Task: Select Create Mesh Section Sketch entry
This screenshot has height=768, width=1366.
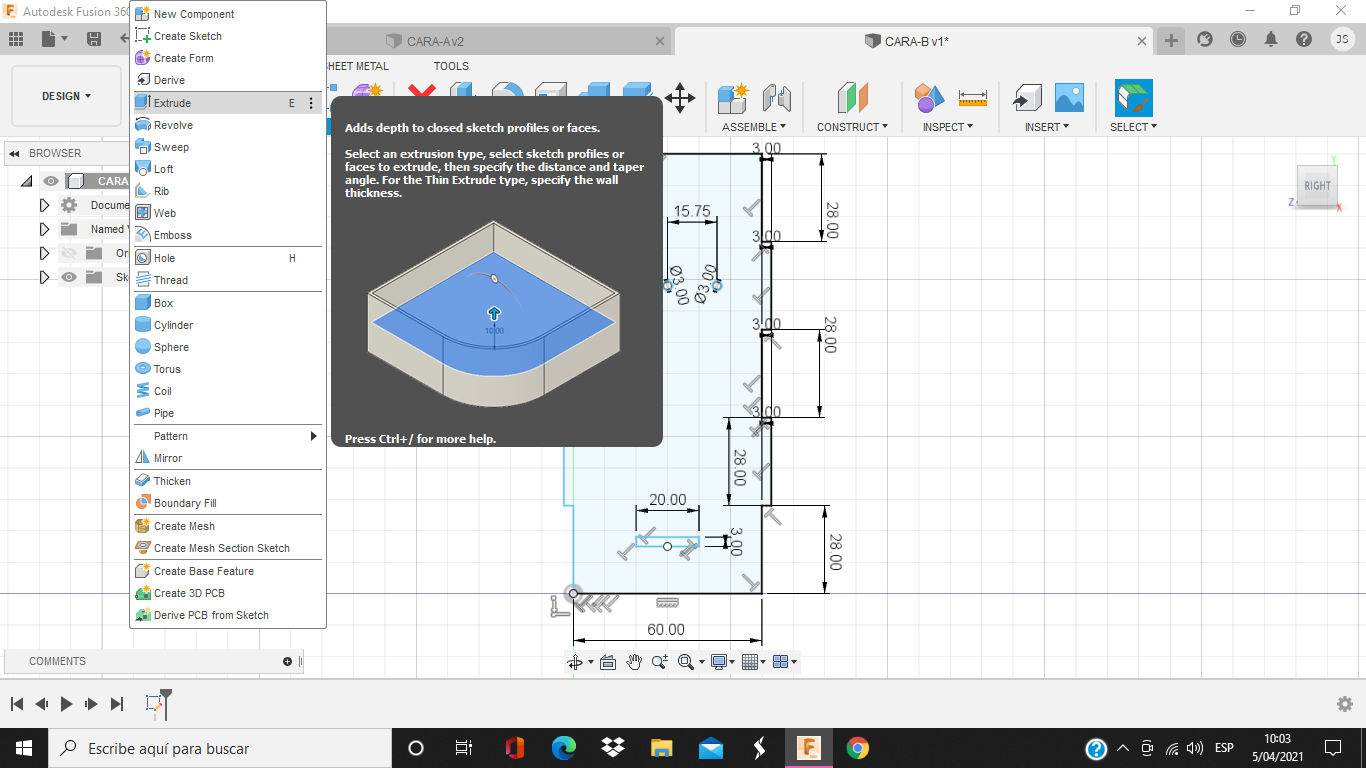Action: point(228,548)
